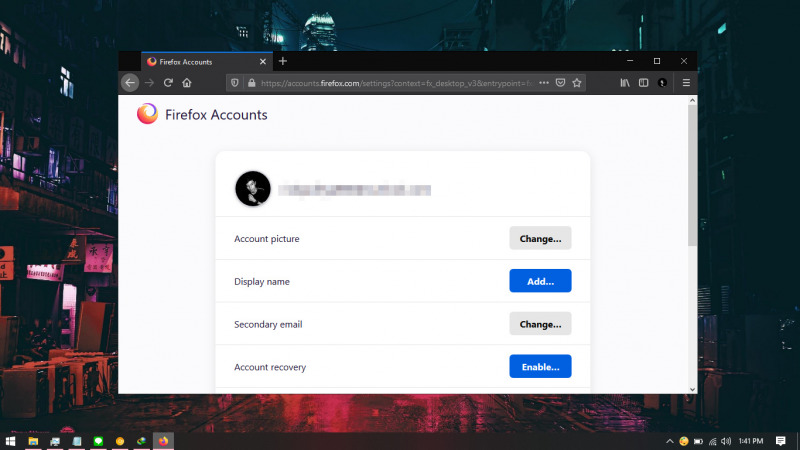Change the account picture

pos(540,238)
